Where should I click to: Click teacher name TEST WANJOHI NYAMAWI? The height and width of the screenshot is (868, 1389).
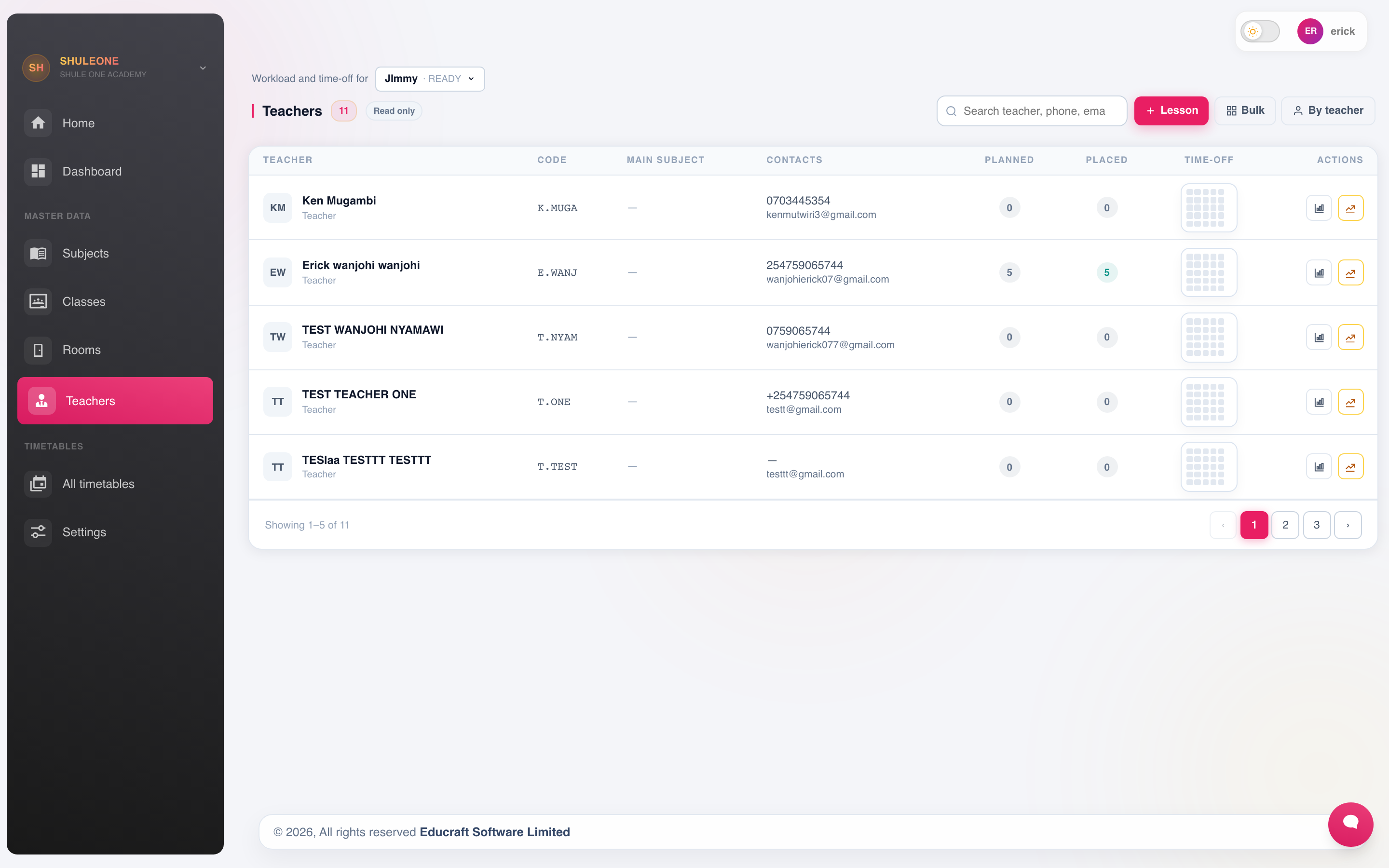point(372,329)
